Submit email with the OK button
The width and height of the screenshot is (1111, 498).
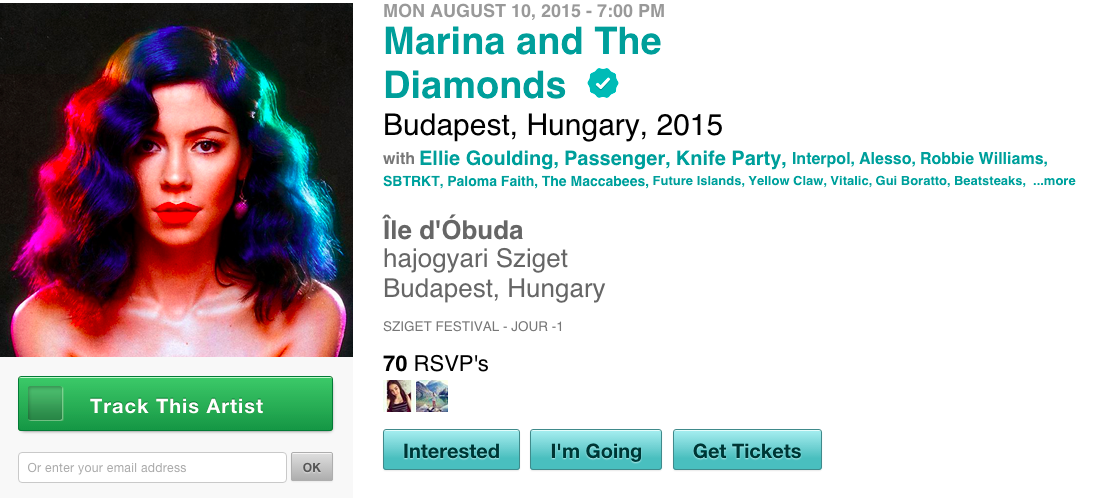tap(312, 467)
